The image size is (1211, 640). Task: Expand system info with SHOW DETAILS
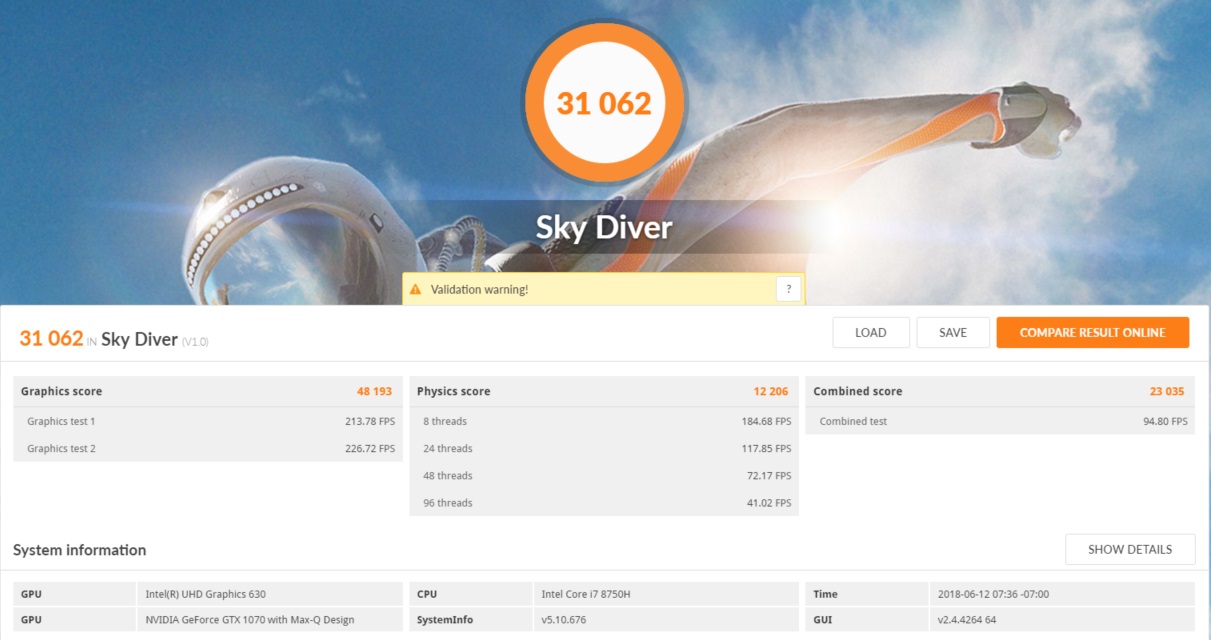[x=1129, y=549]
